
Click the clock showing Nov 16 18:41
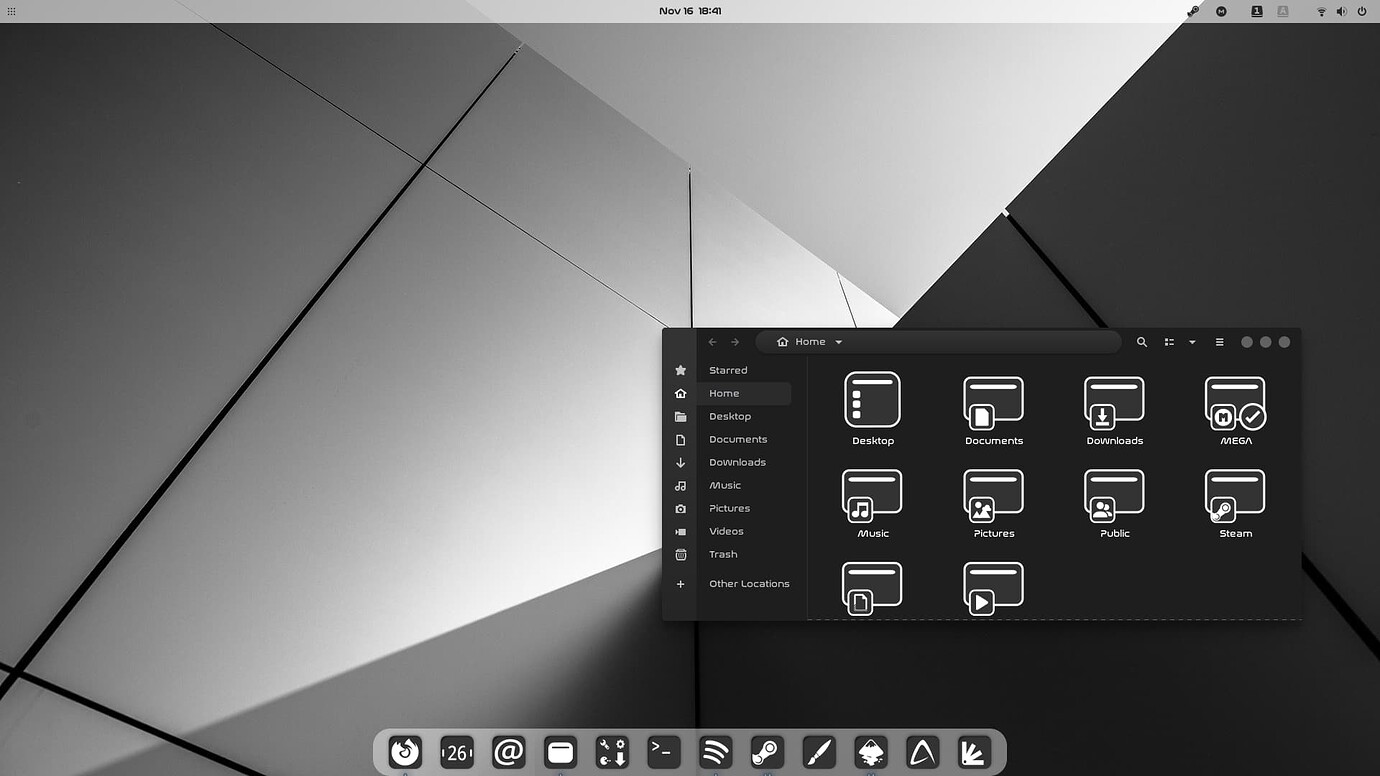[690, 11]
